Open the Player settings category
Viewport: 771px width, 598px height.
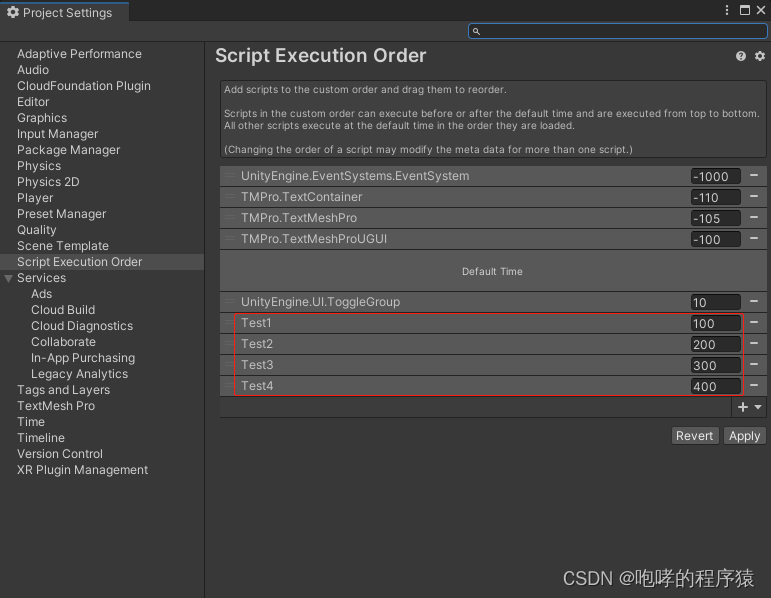tap(35, 198)
